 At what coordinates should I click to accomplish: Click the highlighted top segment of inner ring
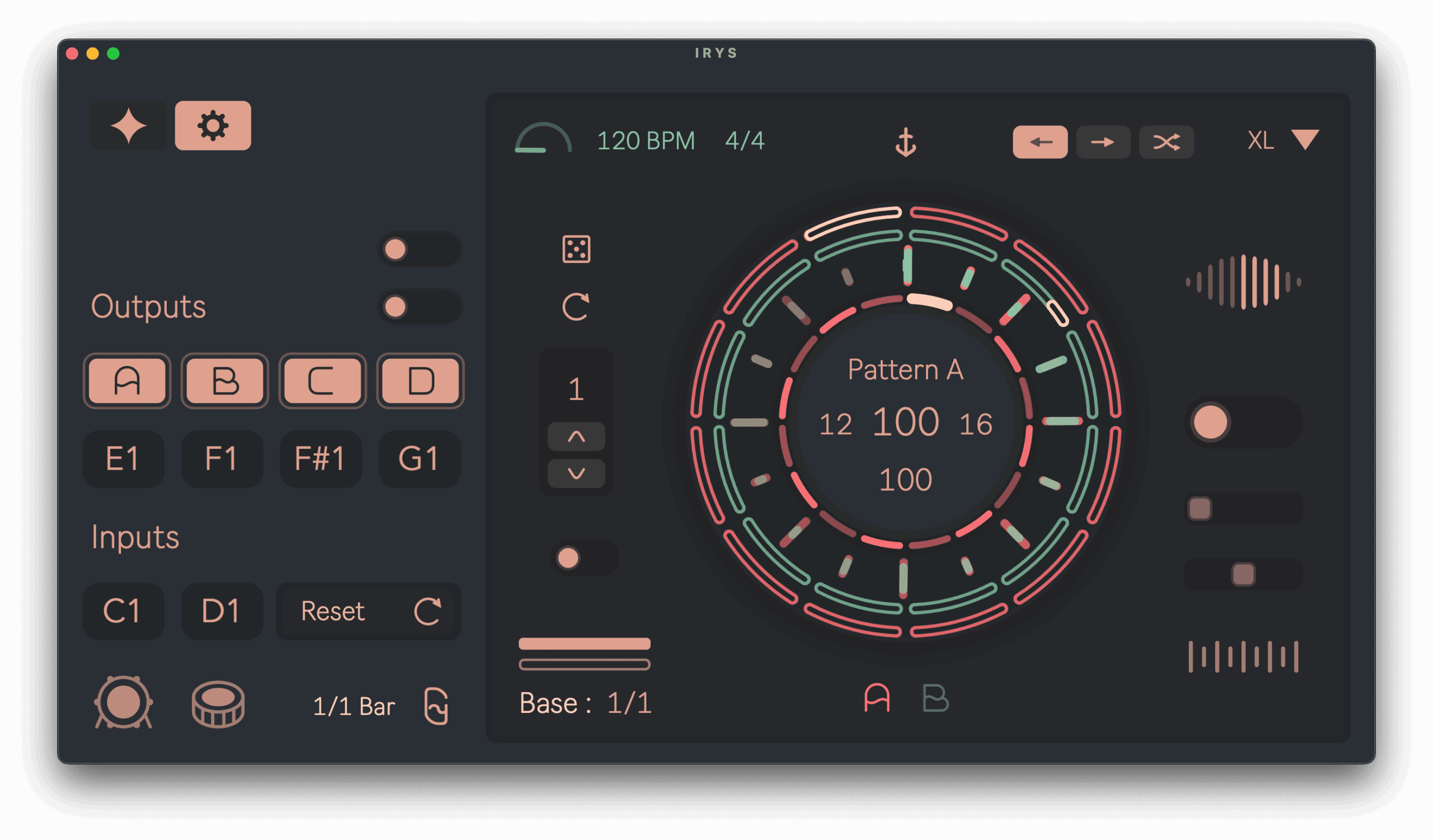(930, 302)
